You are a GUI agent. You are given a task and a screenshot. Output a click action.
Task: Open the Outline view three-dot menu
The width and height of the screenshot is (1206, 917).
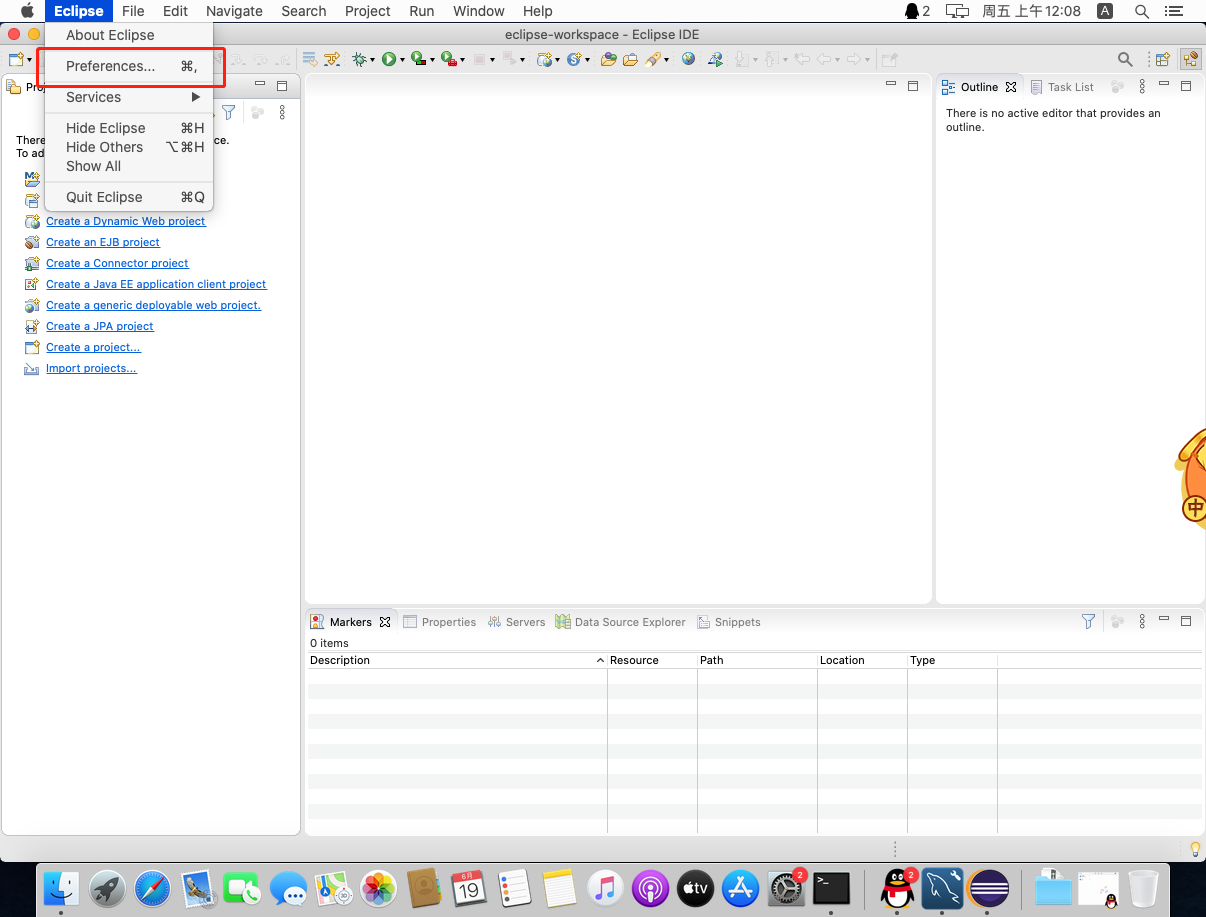(1142, 87)
